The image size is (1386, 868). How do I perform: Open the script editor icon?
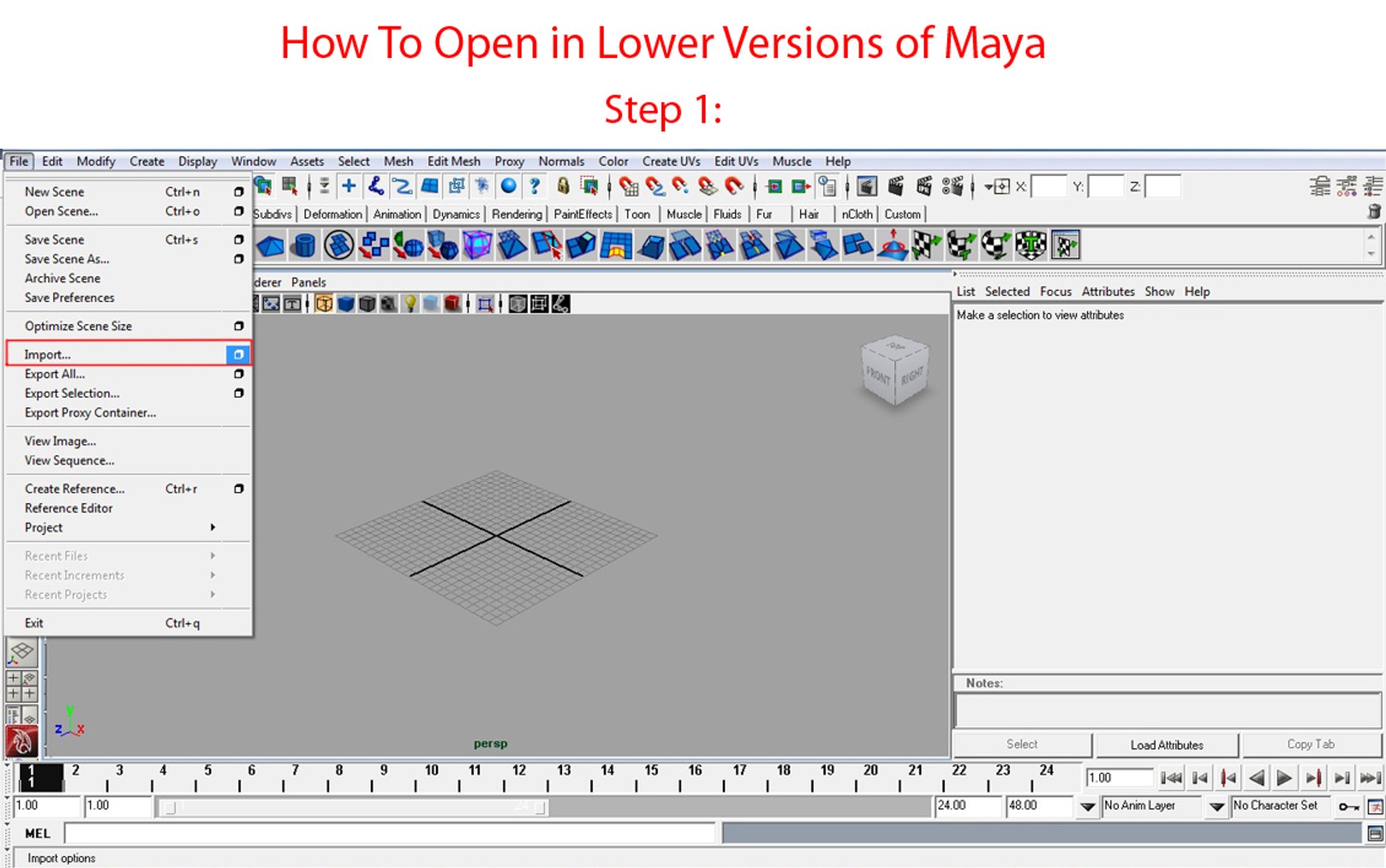click(x=1375, y=834)
